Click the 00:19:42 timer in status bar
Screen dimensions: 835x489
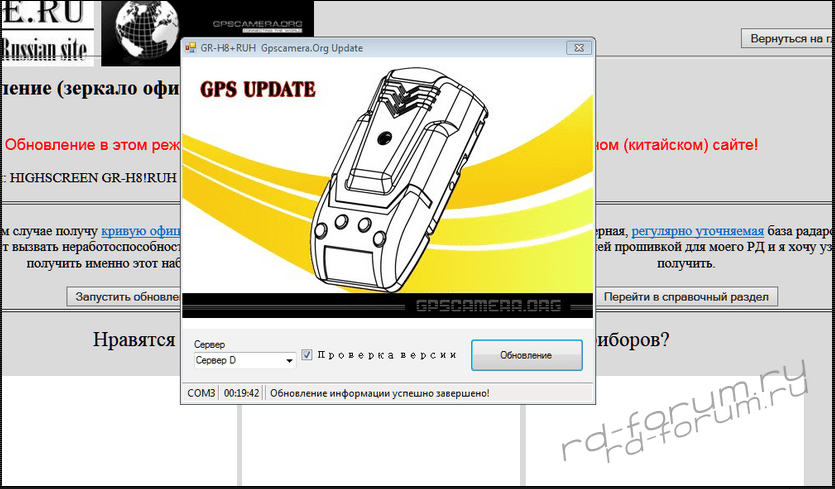241,393
